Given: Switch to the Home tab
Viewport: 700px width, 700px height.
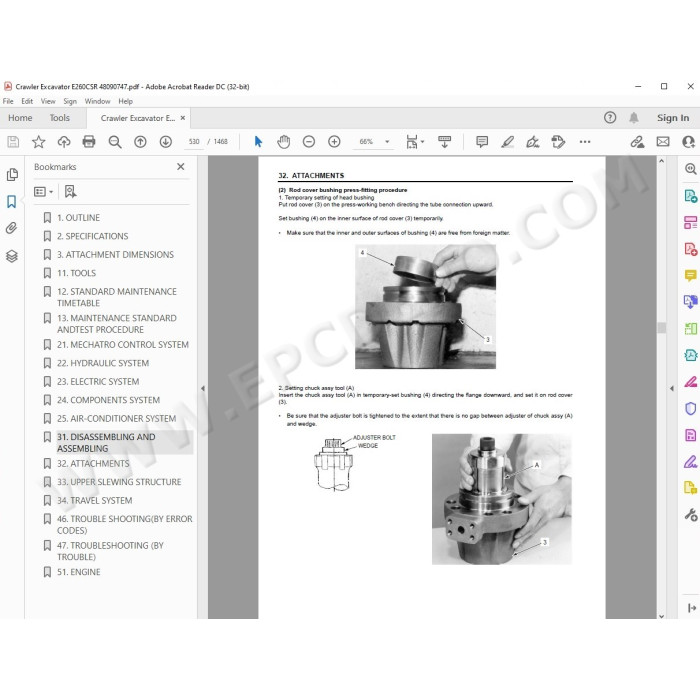Looking at the screenshot, I should click(20, 118).
